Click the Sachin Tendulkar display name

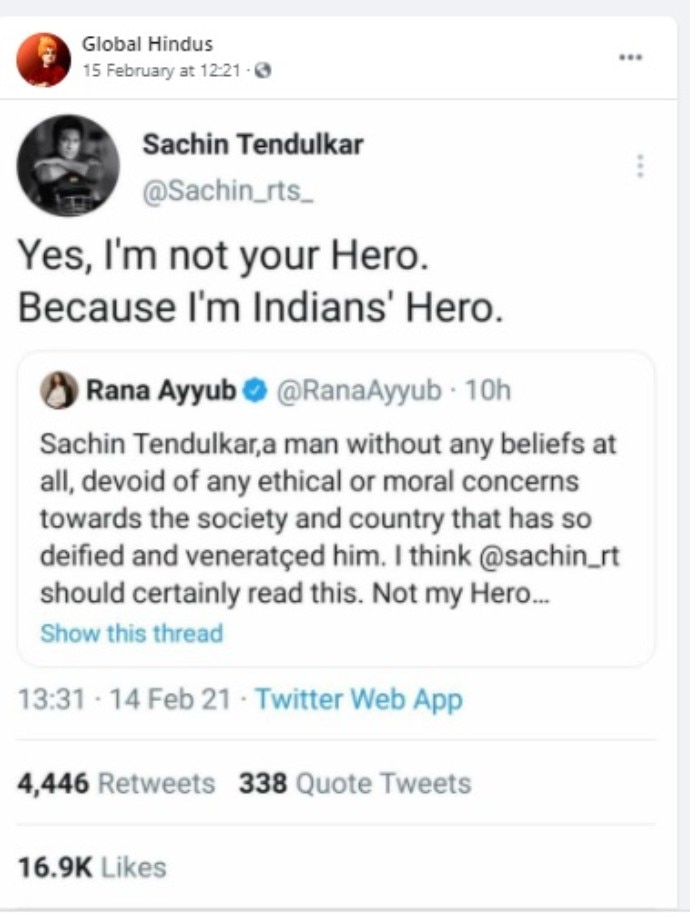[x=252, y=145]
